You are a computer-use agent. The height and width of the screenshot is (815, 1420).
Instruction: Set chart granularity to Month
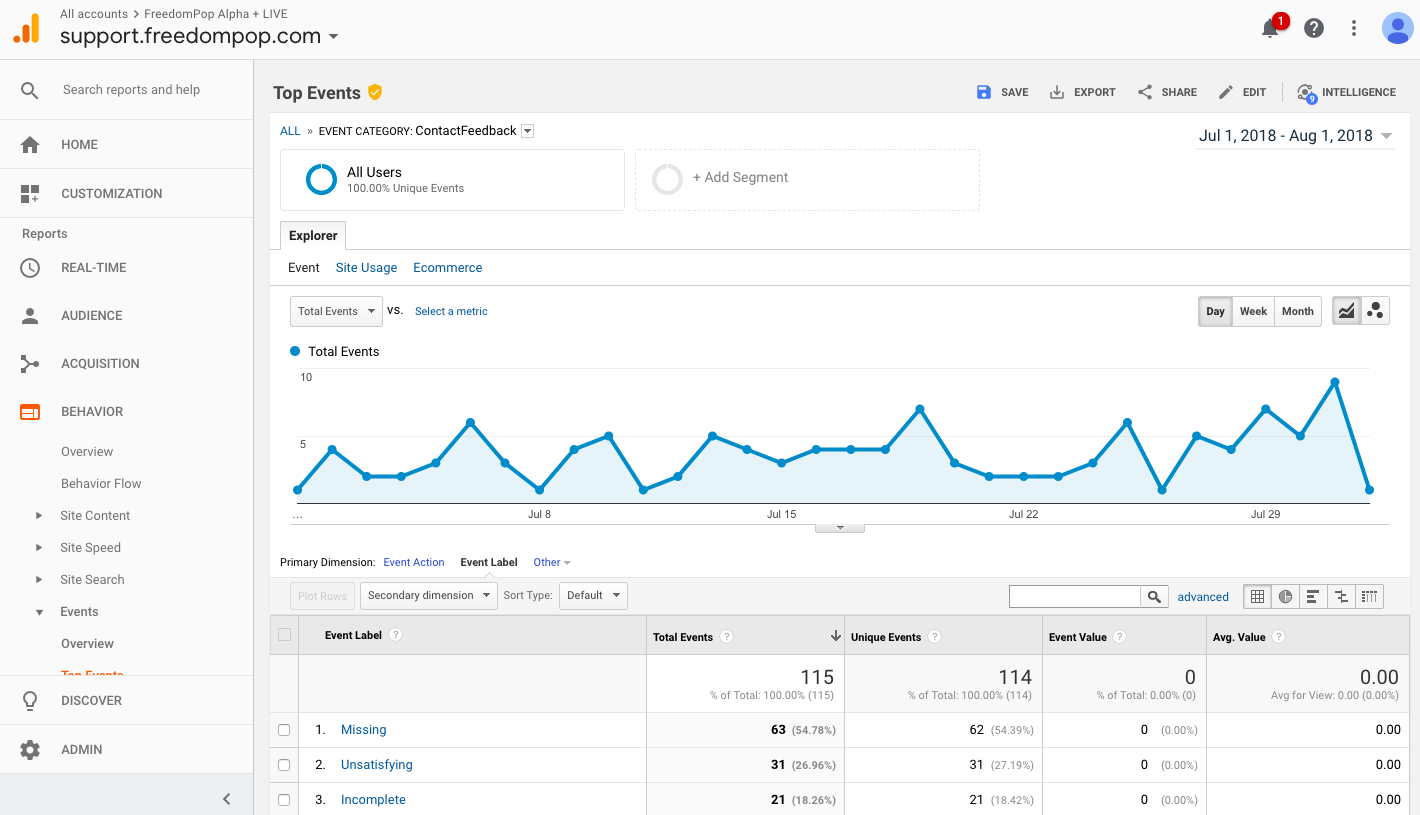(1298, 311)
